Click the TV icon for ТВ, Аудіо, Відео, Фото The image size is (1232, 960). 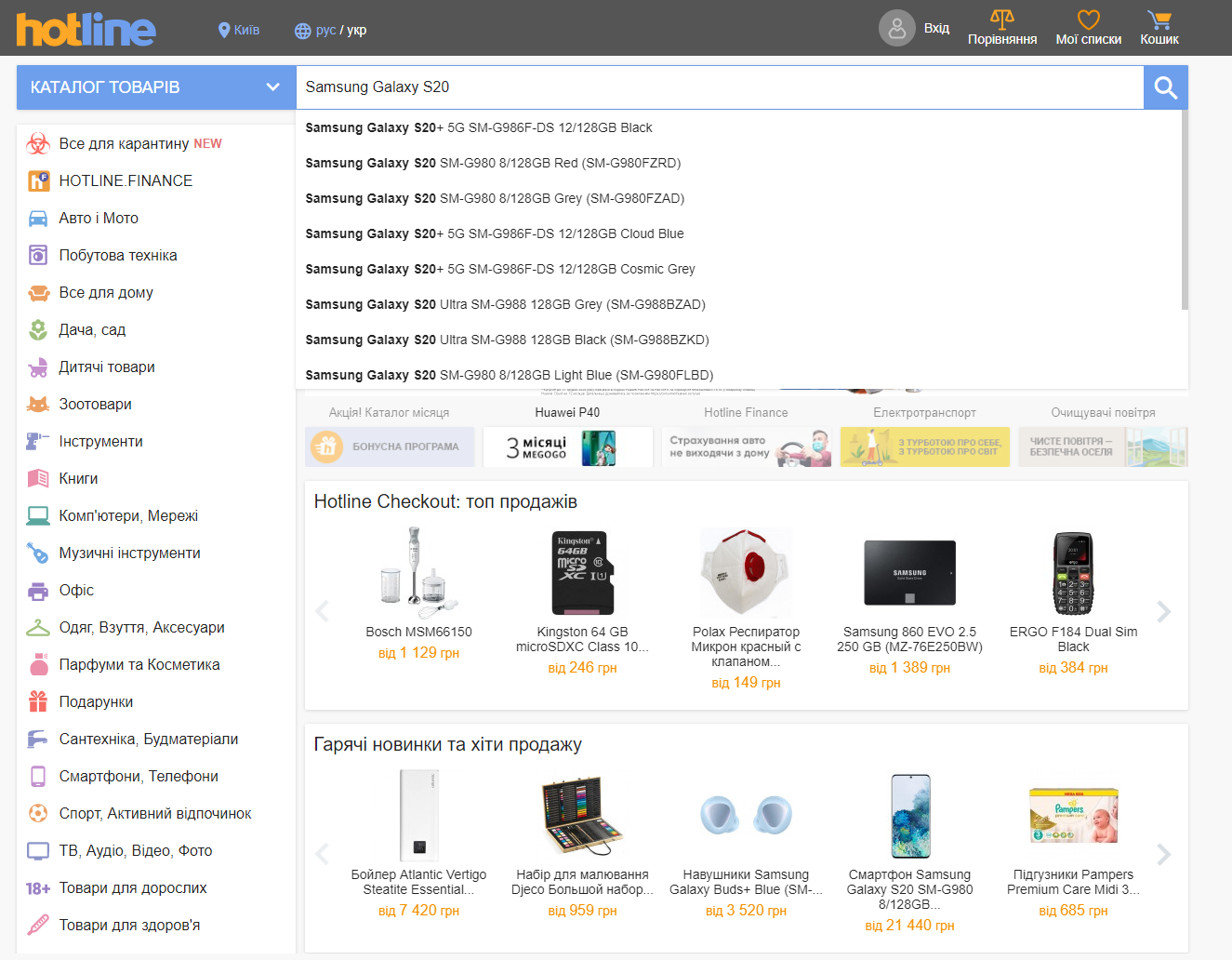pyautogui.click(x=38, y=850)
